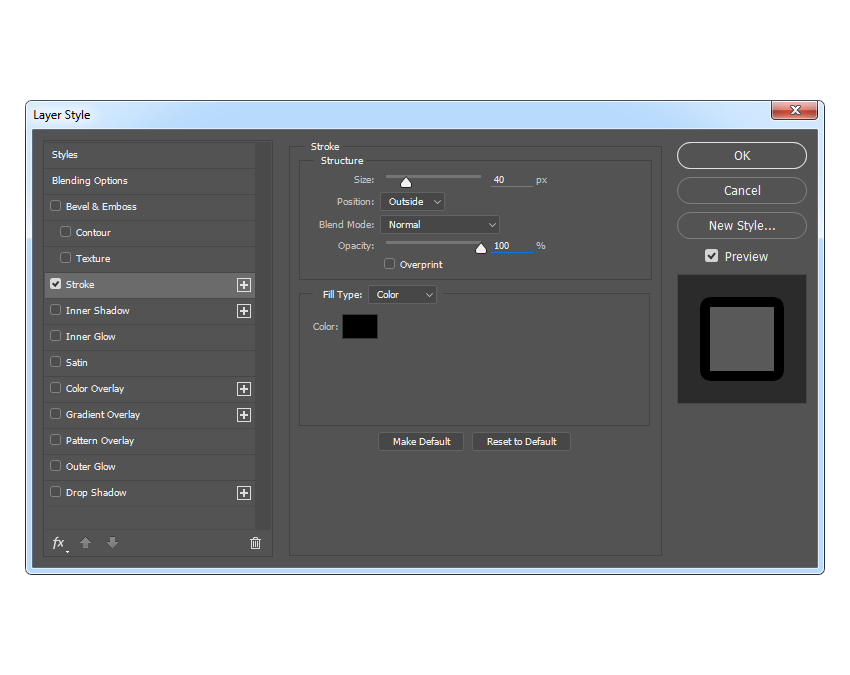
Task: Open the Fill Type dropdown
Action: 402,295
